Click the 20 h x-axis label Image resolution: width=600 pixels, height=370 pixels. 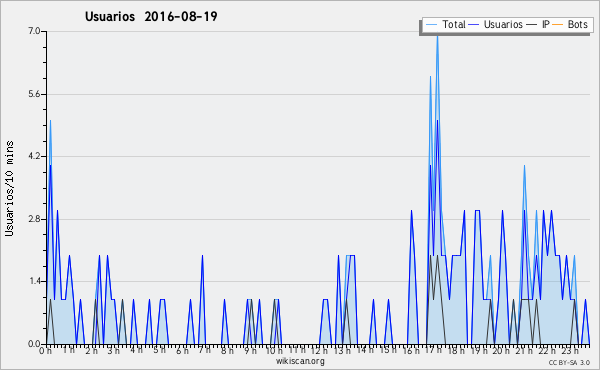pyautogui.click(x=501, y=350)
